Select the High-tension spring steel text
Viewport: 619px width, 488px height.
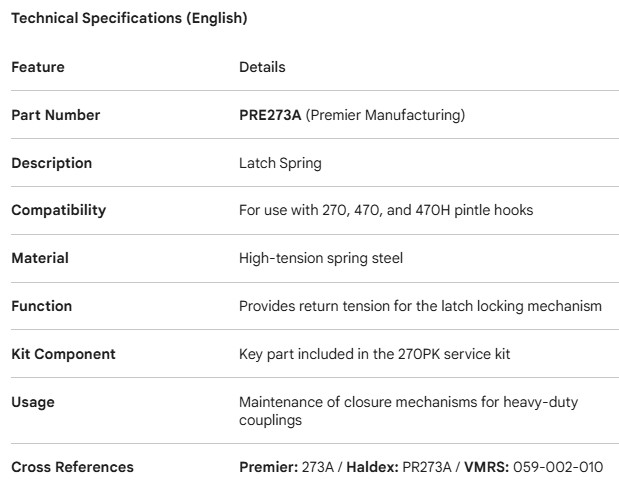320,258
